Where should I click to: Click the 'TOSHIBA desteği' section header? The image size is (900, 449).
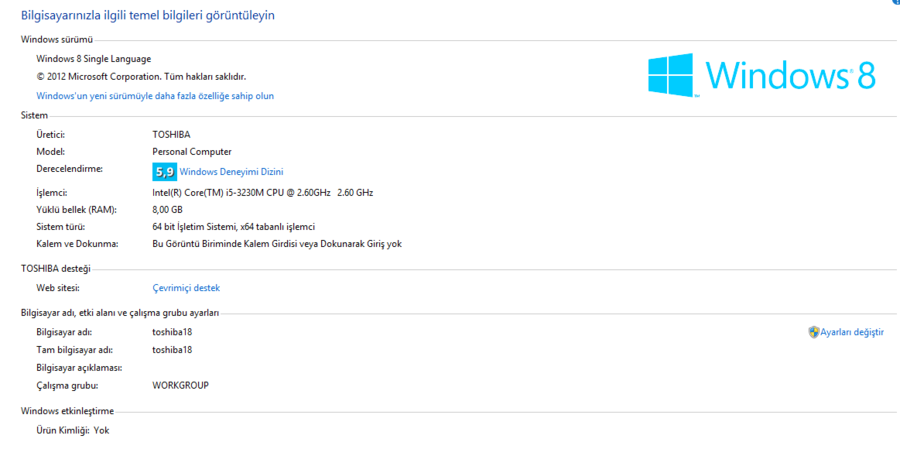tap(56, 269)
